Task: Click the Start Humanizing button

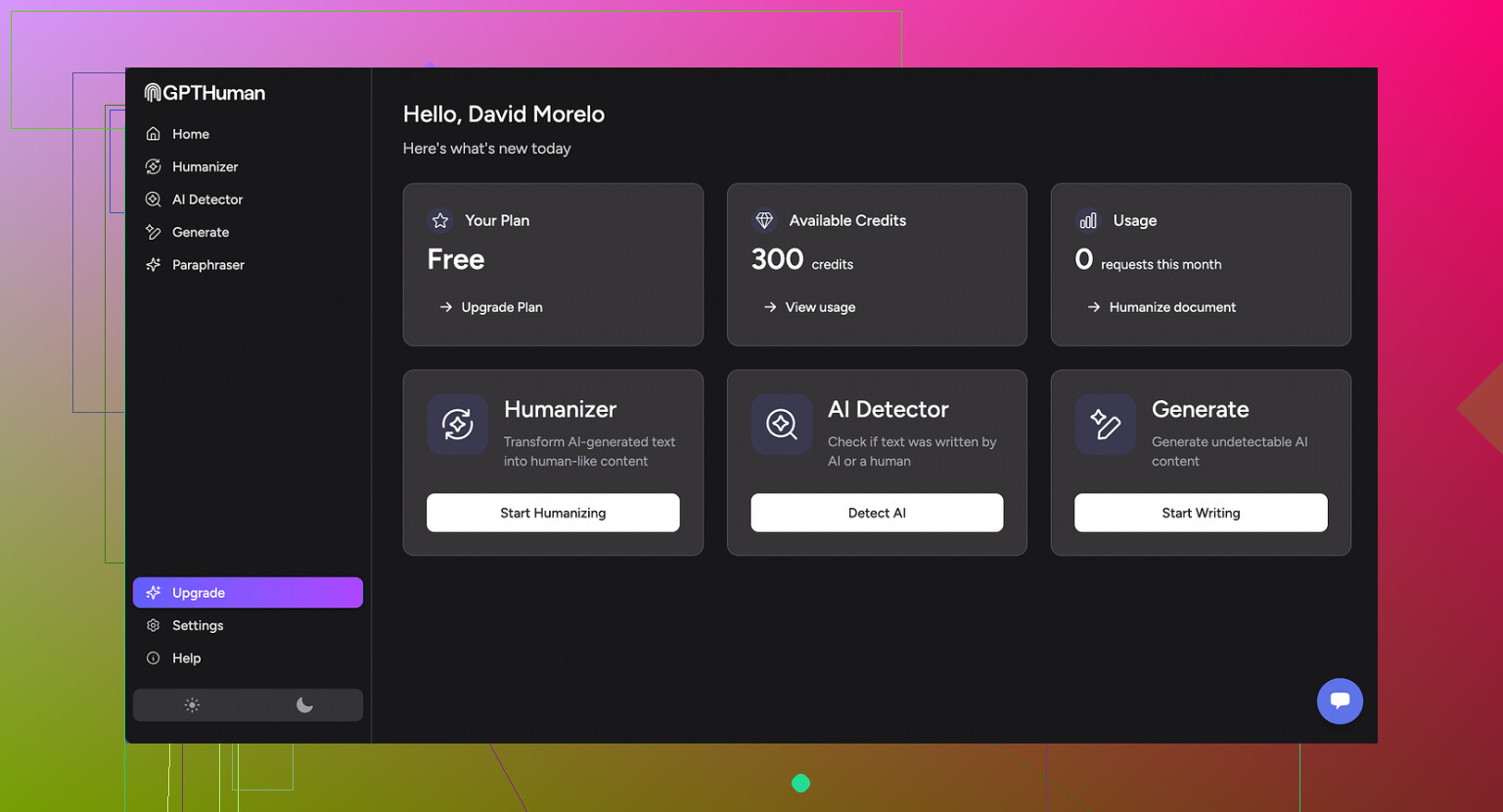Action: (553, 513)
